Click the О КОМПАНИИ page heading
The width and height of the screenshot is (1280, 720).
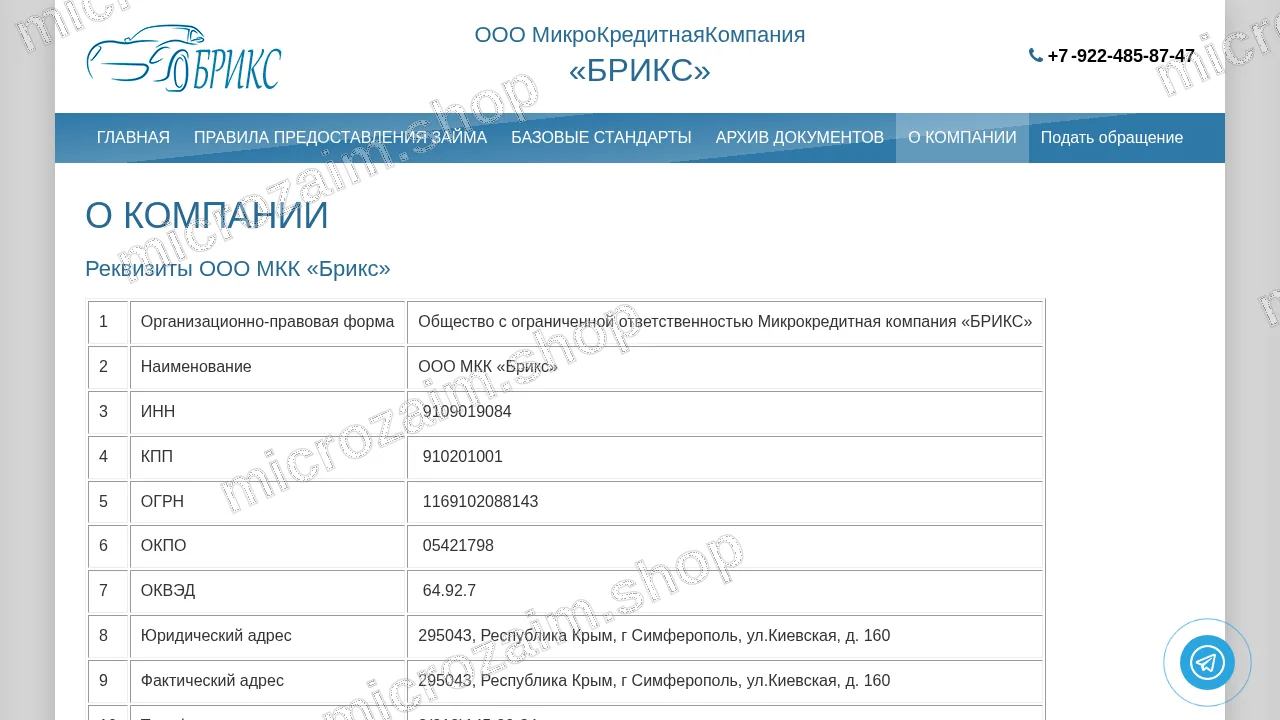tap(207, 216)
